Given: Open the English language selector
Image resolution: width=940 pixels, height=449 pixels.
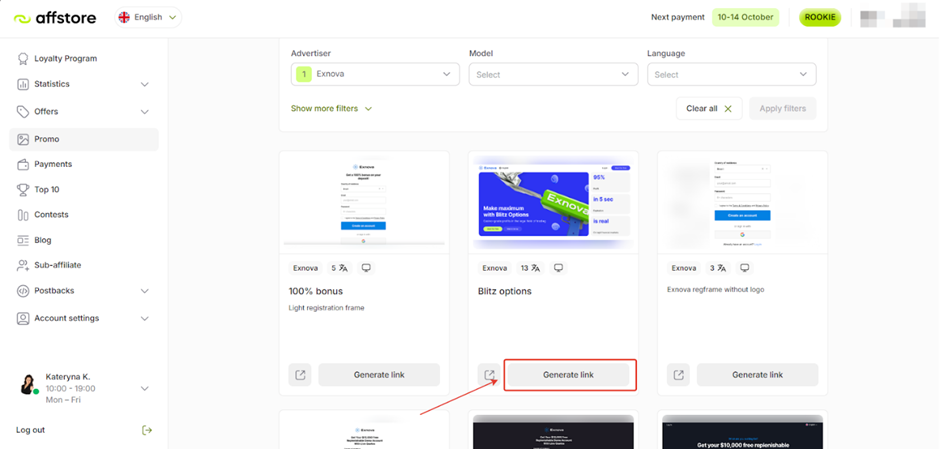Looking at the screenshot, I should click(x=147, y=17).
